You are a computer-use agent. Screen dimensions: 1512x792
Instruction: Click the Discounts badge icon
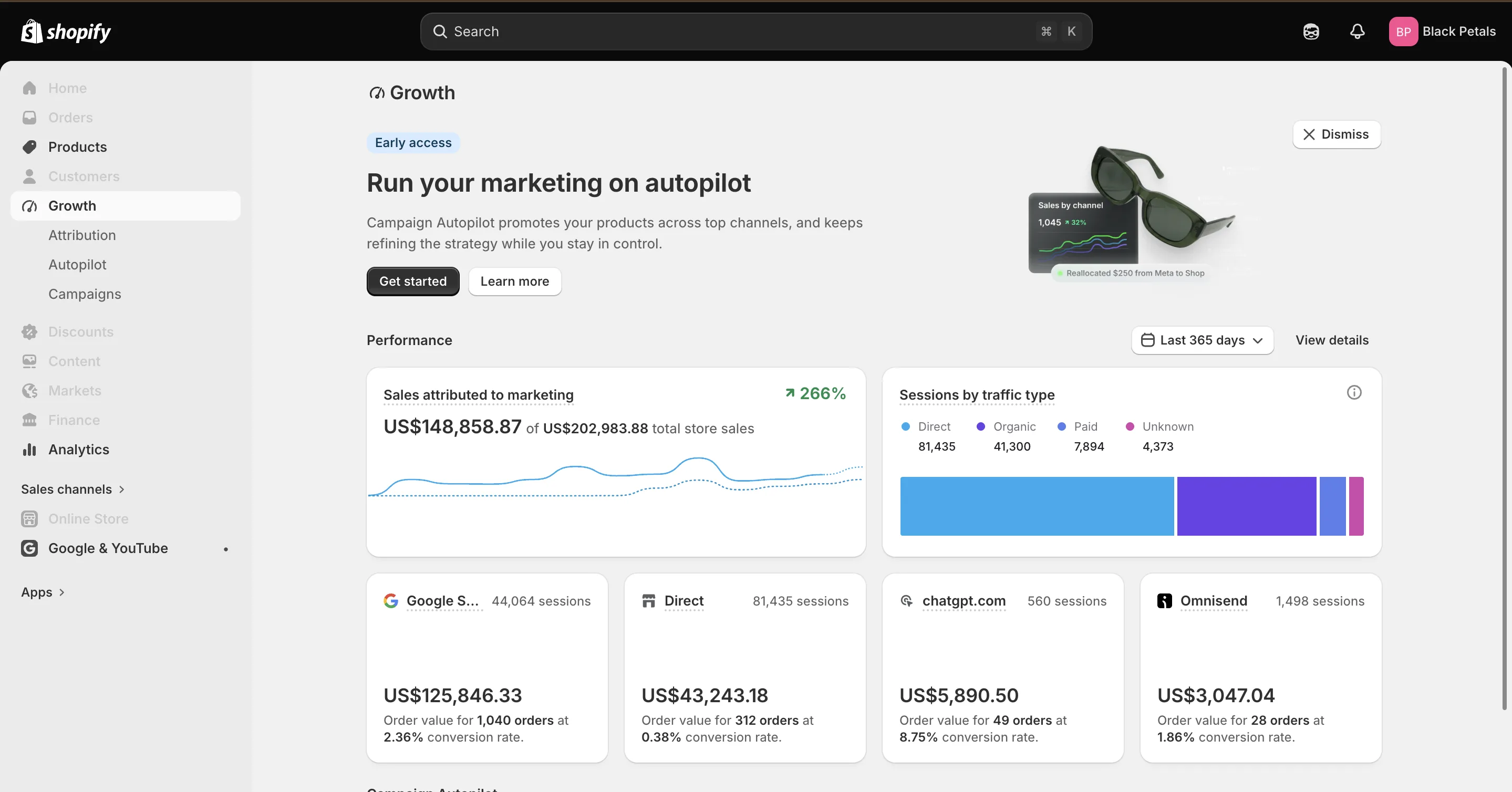tap(29, 332)
